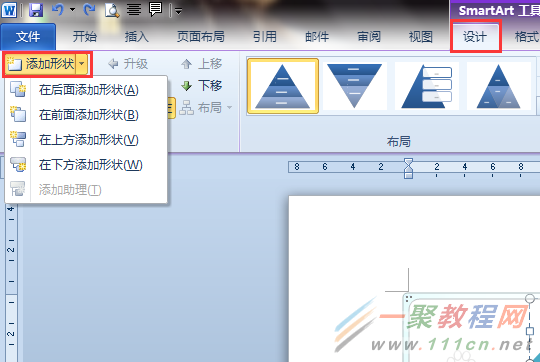This screenshot has width=540, height=362.
Task: Click the green down arrow 下移 icon
Action: (x=187, y=86)
